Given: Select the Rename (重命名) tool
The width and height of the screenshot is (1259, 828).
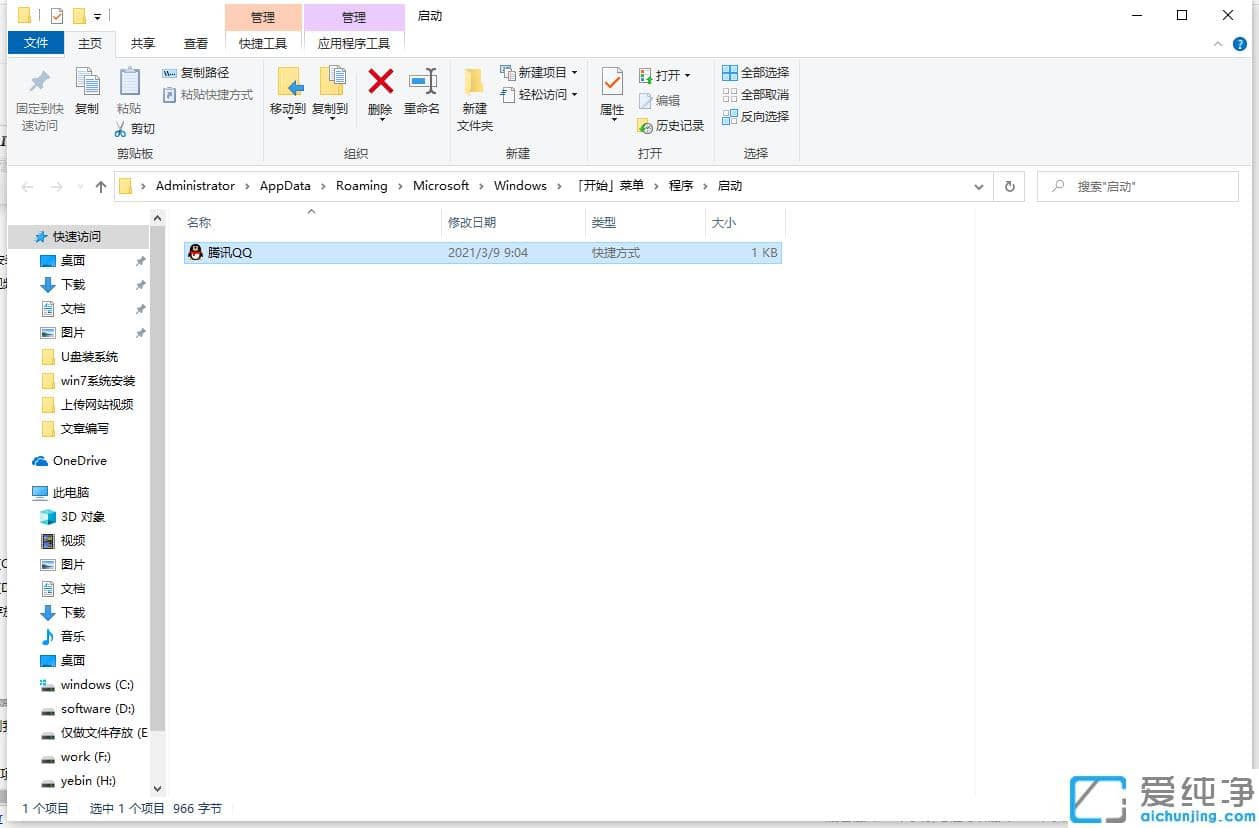Looking at the screenshot, I should click(422, 95).
